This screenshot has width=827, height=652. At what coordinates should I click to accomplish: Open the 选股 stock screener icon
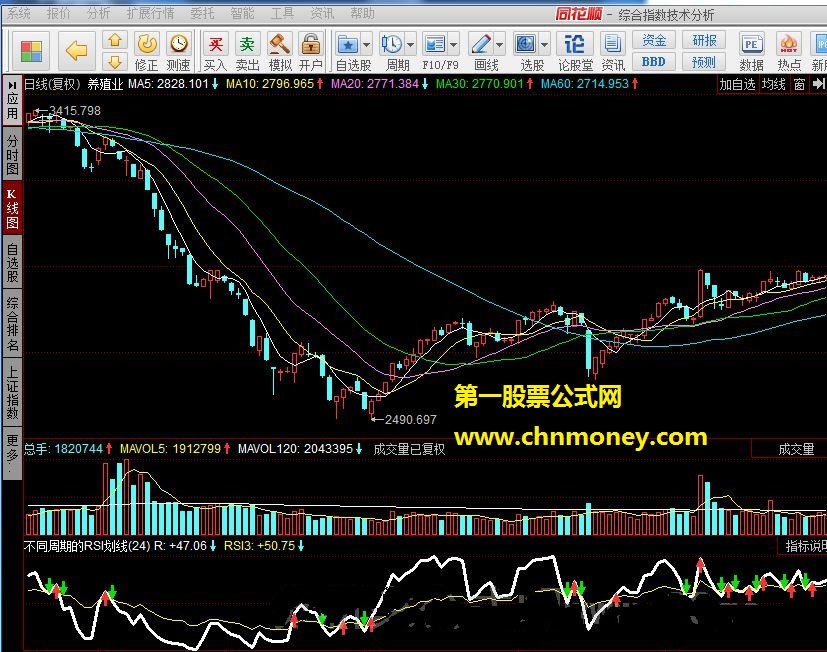(526, 44)
